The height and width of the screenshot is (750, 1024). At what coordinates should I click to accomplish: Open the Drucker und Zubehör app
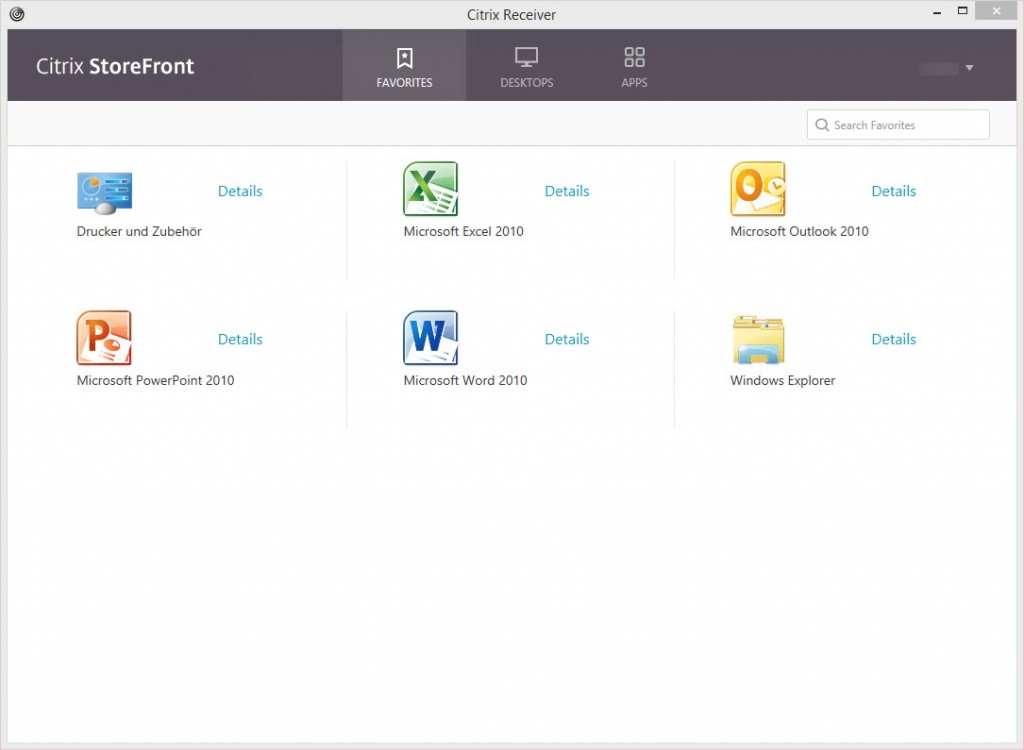click(x=104, y=190)
